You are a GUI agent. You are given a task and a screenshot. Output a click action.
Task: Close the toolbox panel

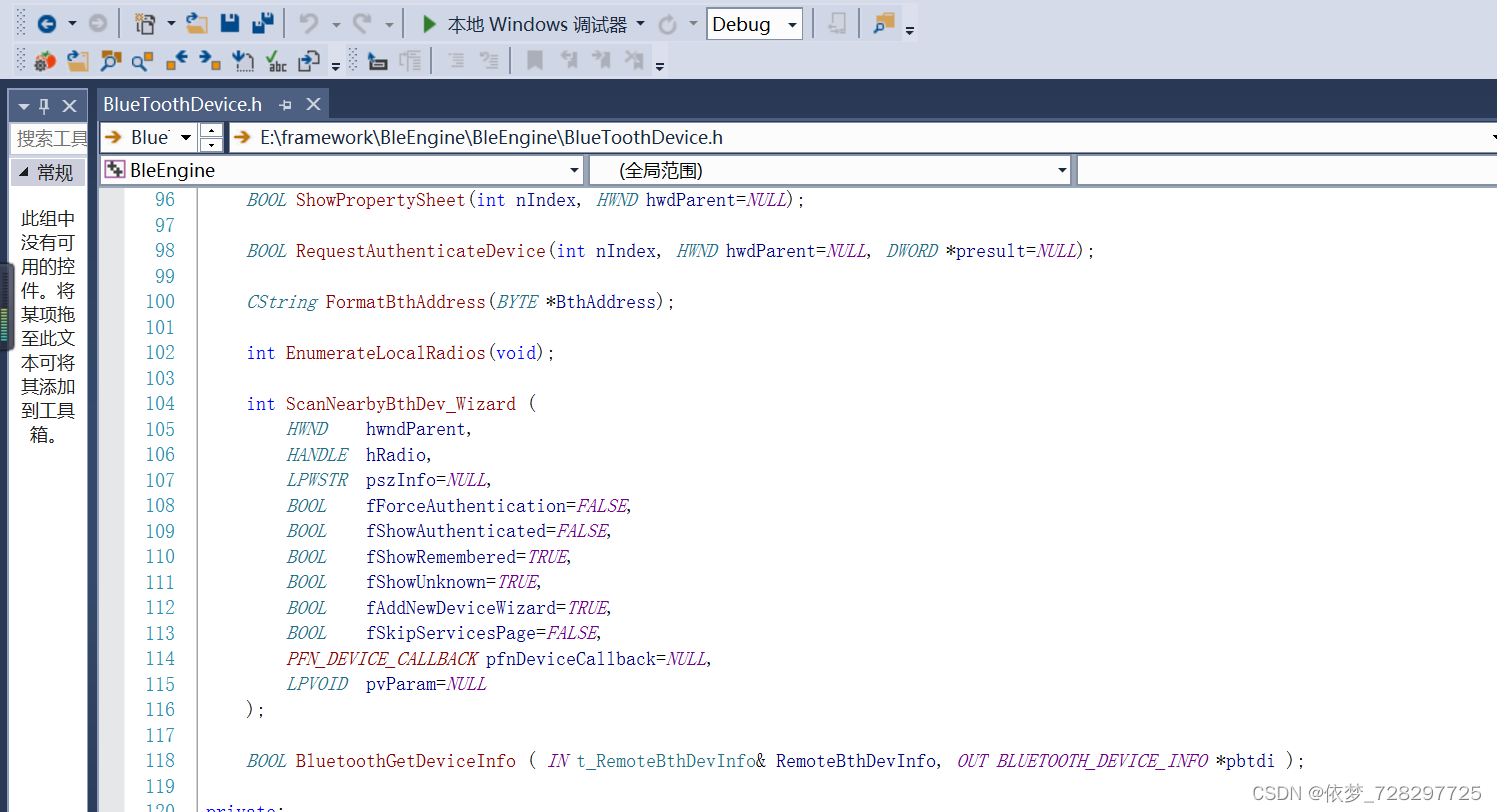(69, 106)
